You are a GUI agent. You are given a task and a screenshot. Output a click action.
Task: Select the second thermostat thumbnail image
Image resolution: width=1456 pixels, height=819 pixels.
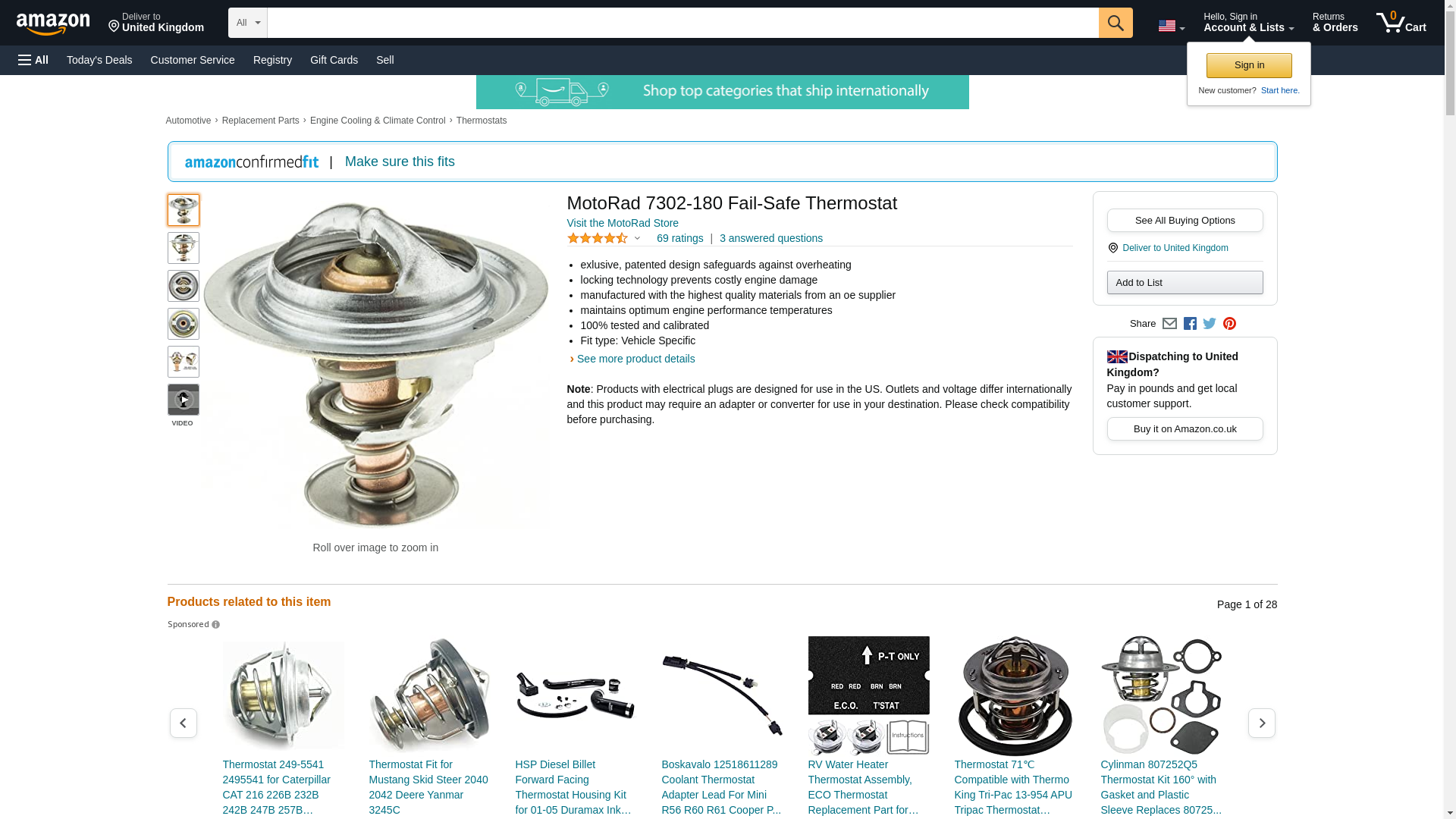(183, 248)
